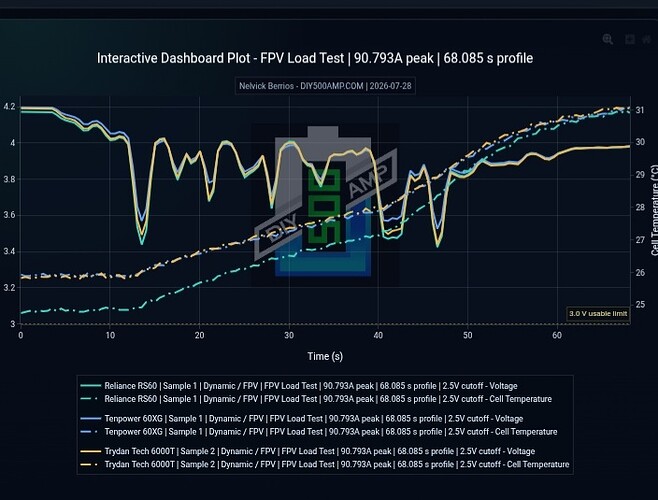Click the 'Time (s)' x-axis title
658x500 pixels.
pos(325,356)
